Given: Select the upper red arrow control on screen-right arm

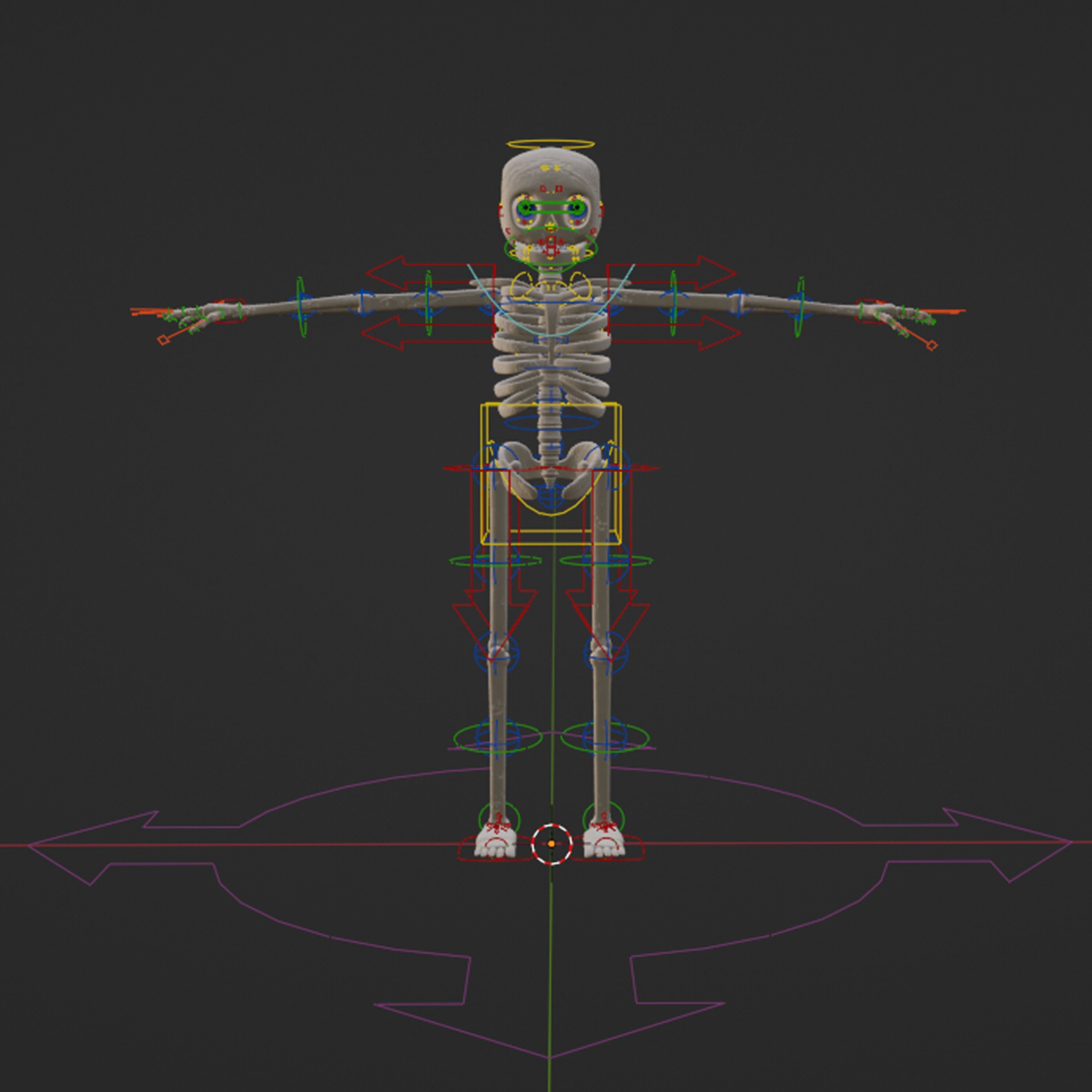Looking at the screenshot, I should [x=671, y=273].
